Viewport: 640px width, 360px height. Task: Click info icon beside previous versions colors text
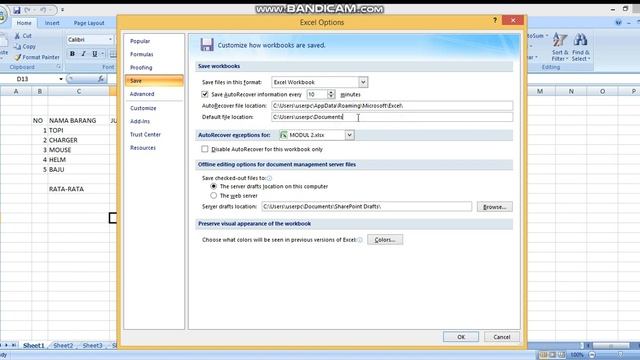(360, 240)
